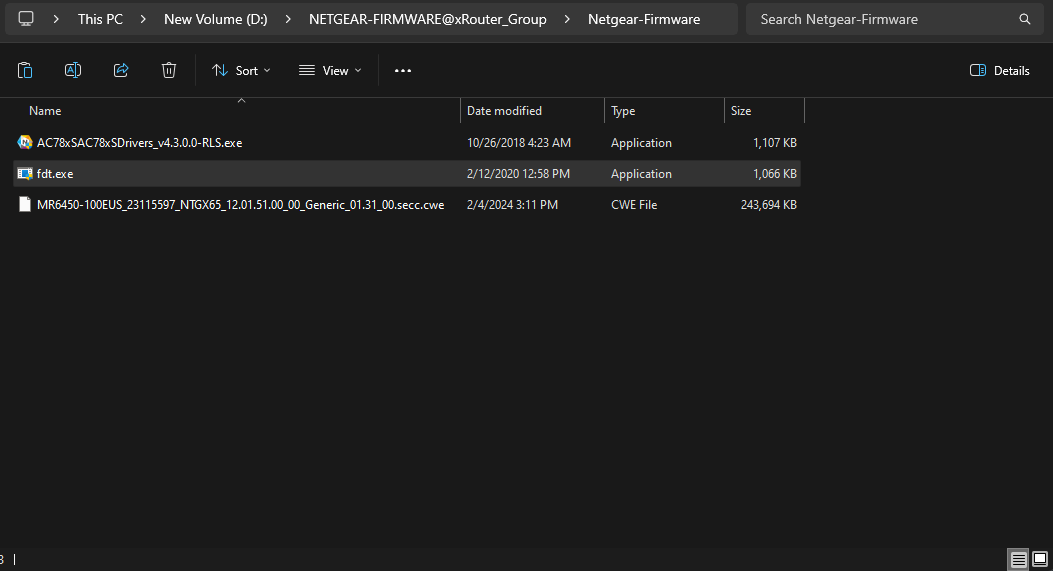Navigate to This PC breadcrumb
This screenshot has height=571, width=1053.
pyautogui.click(x=100, y=19)
